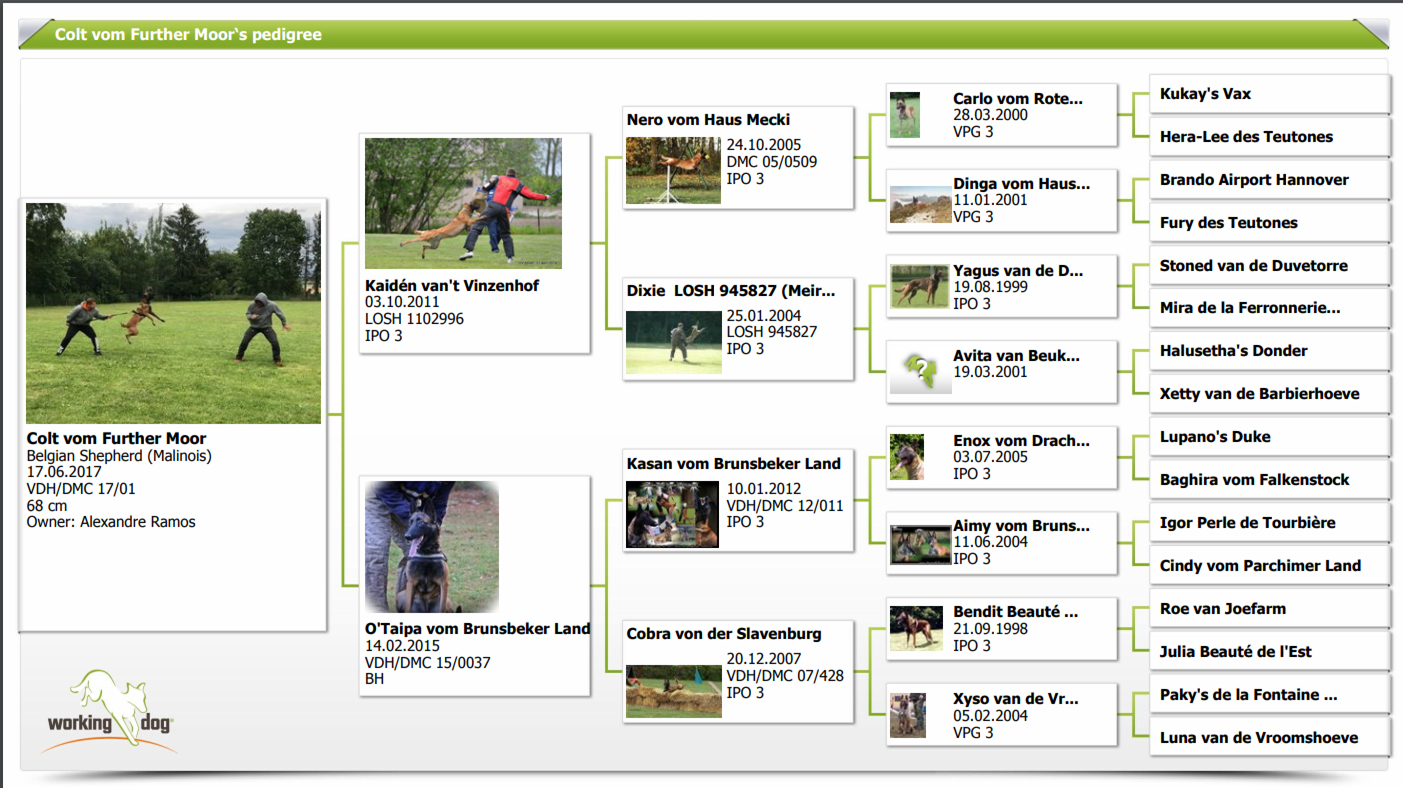Screen dimensions: 1403x788
Task: Click the working dog logo
Action: pos(110,711)
